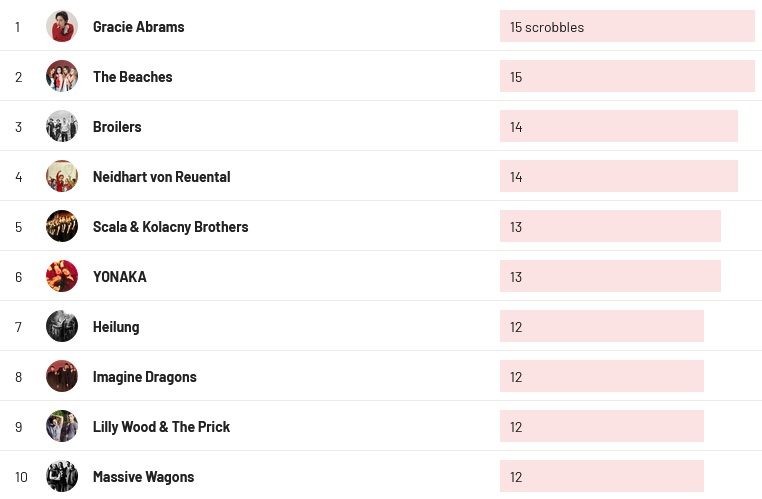Image resolution: width=762 pixels, height=499 pixels.
Task: Click the Heilung avatar thumbnail
Action: click(x=62, y=327)
